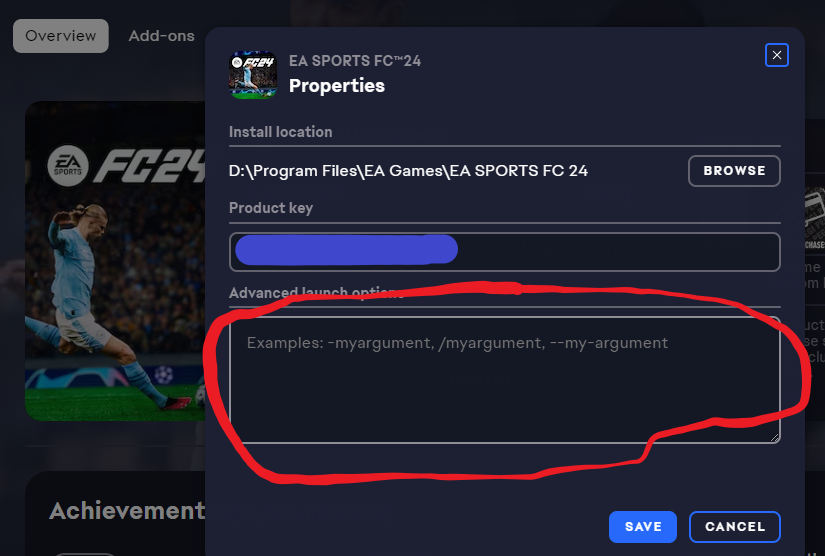825x556 pixels.
Task: Select the install location path text
Action: [408, 171]
